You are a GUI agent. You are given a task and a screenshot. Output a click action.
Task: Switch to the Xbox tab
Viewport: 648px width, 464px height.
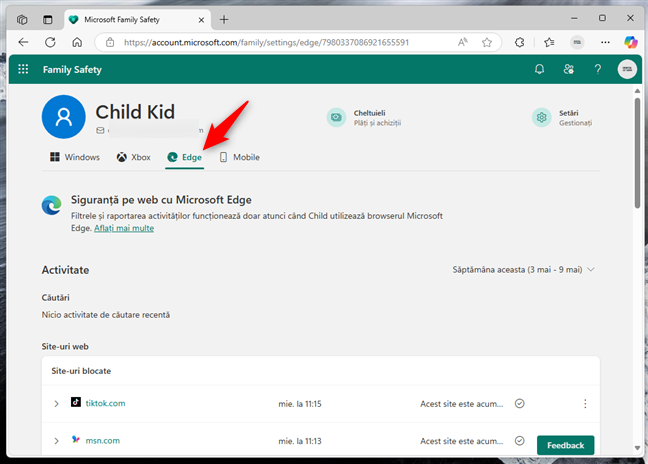tap(133, 157)
